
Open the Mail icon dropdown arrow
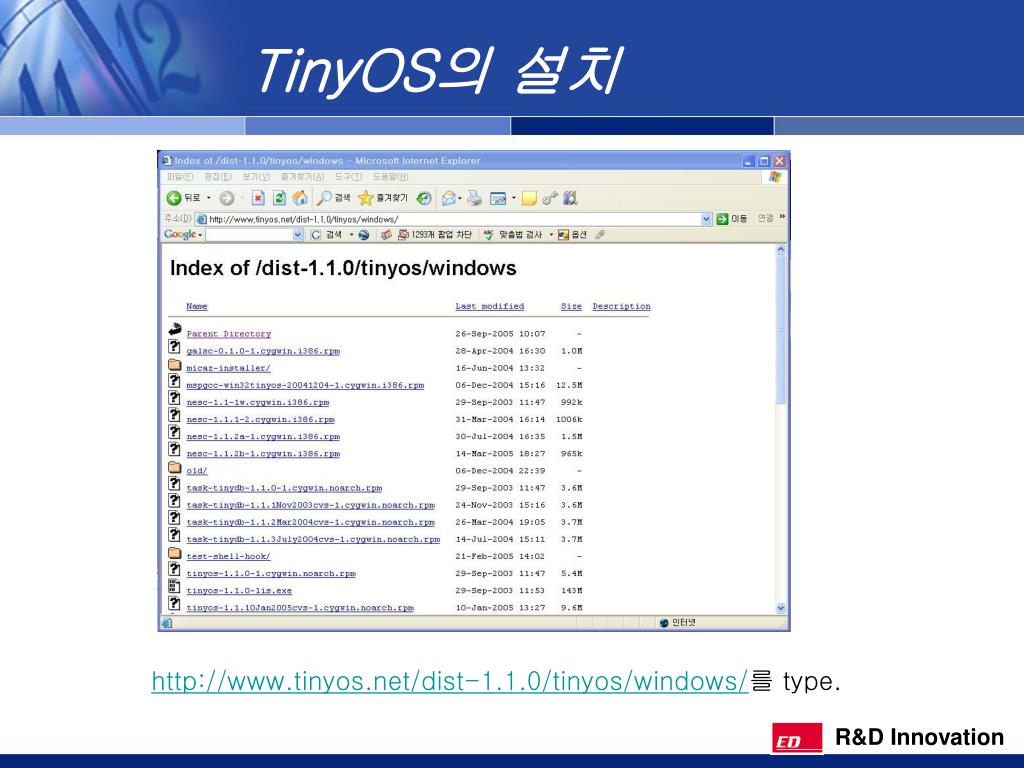pos(460,198)
